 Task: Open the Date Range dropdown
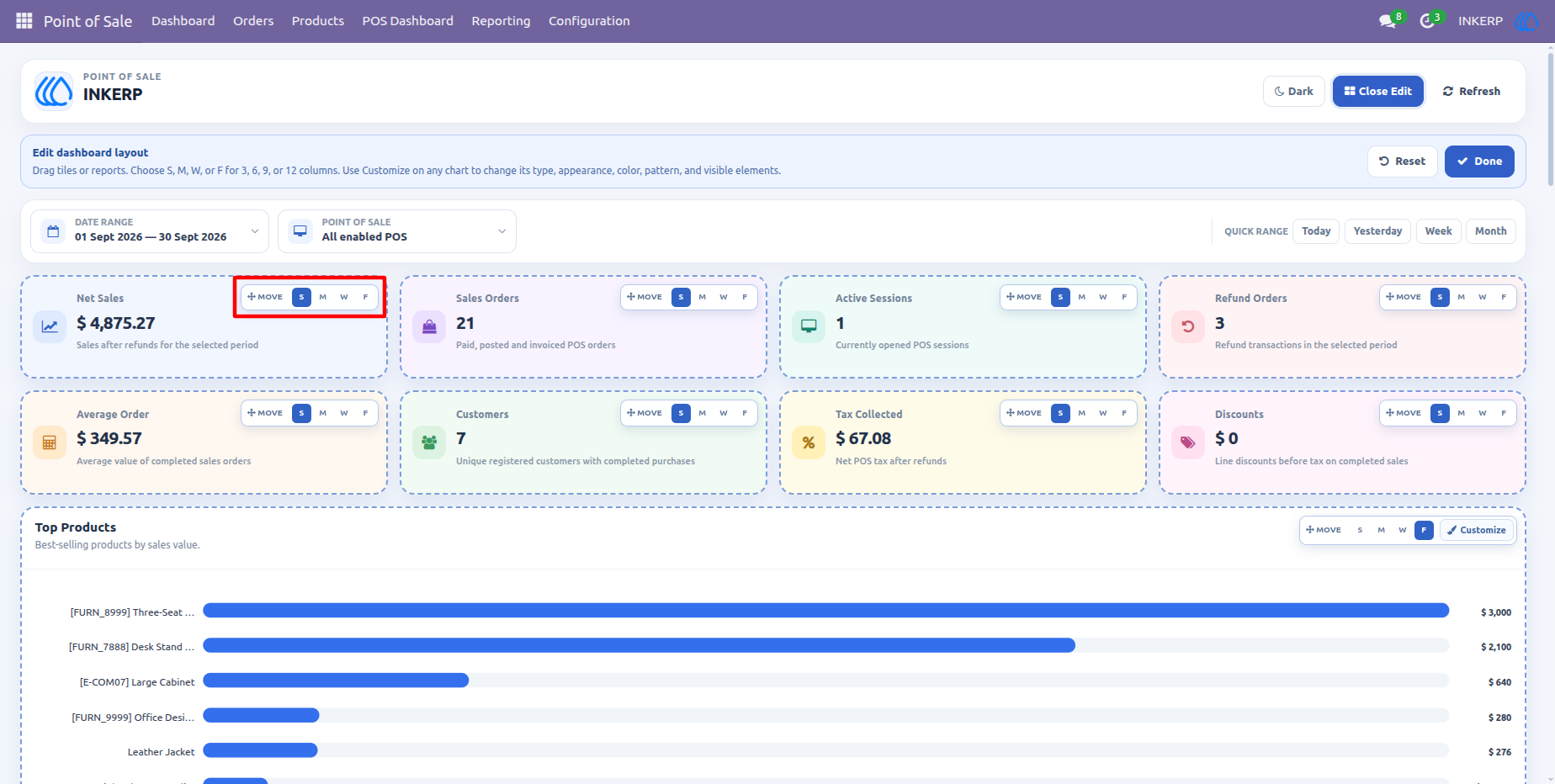coord(150,231)
